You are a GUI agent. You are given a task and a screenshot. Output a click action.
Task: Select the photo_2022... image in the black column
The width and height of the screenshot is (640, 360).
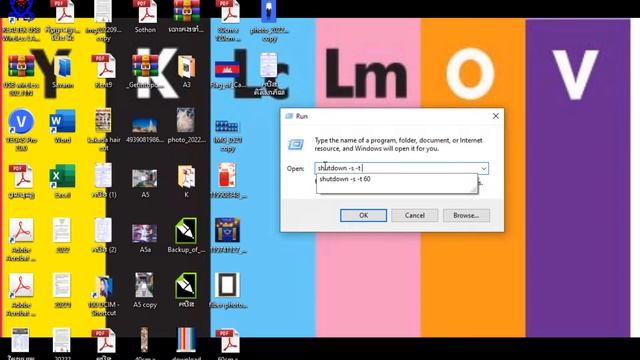click(x=187, y=126)
